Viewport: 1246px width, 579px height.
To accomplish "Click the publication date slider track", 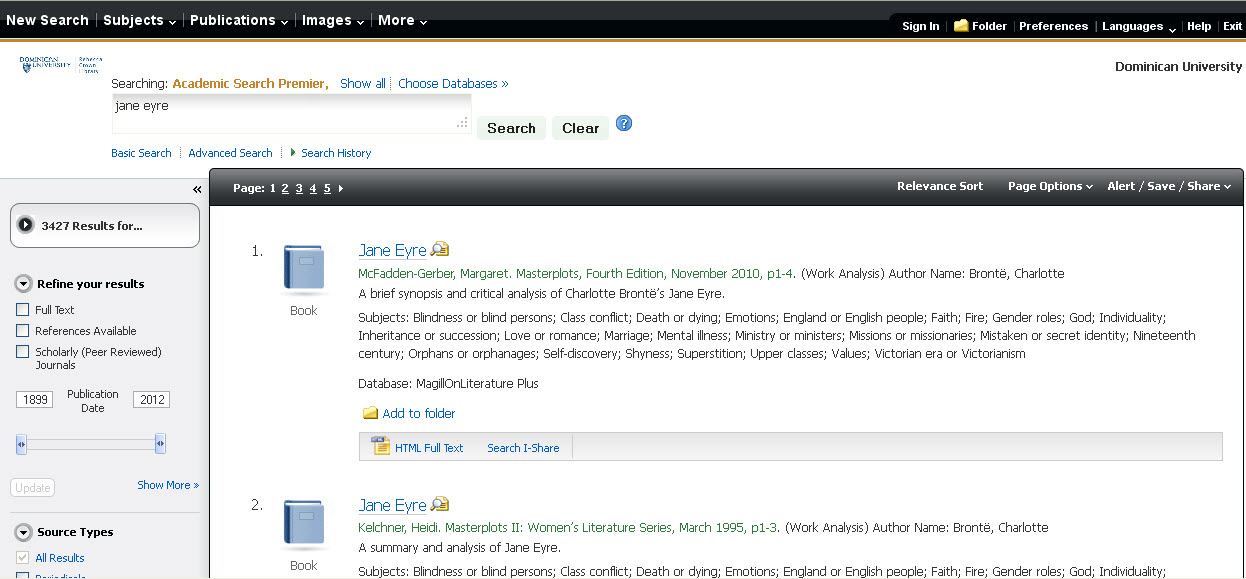I will 91,444.
